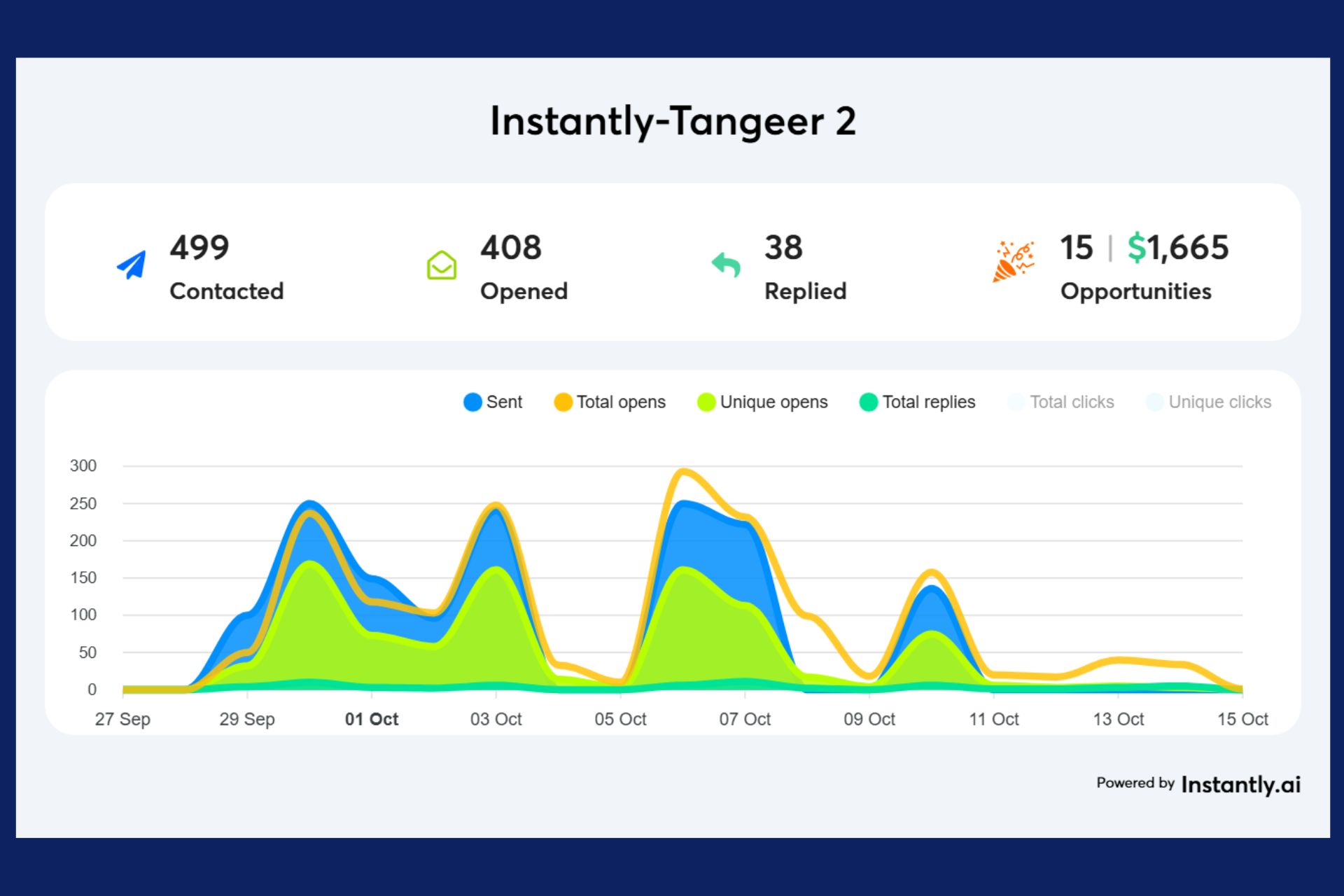Click the blue Sent legend color dot
The image size is (1344, 896).
472,402
